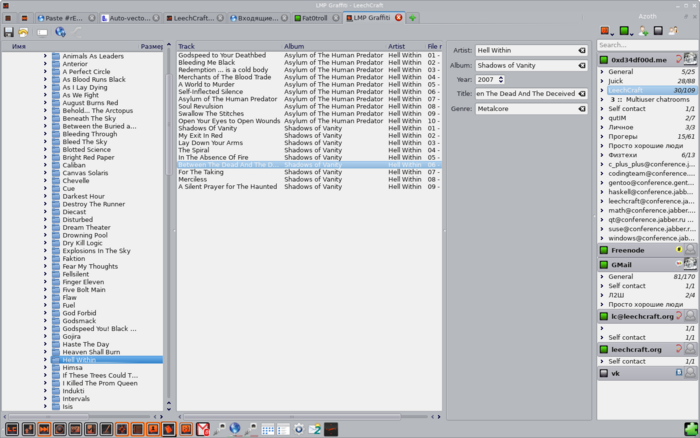Click the gear settings icon in bottom bar
The image size is (700, 438).
point(299,430)
